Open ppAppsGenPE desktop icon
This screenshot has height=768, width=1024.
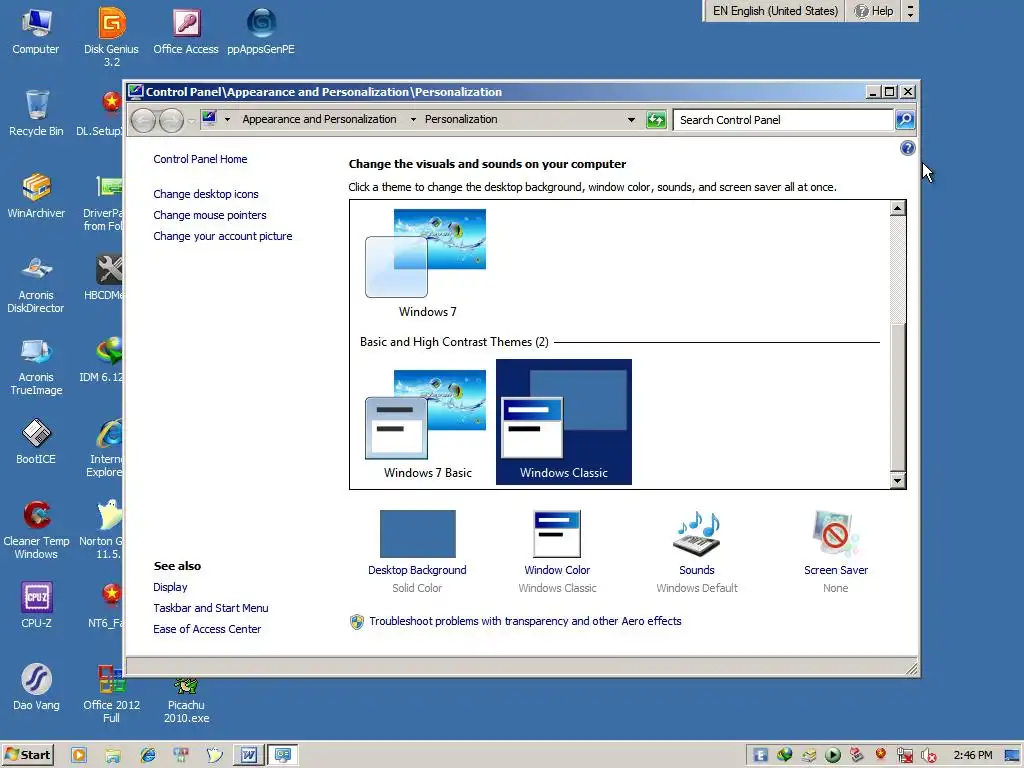(x=261, y=31)
